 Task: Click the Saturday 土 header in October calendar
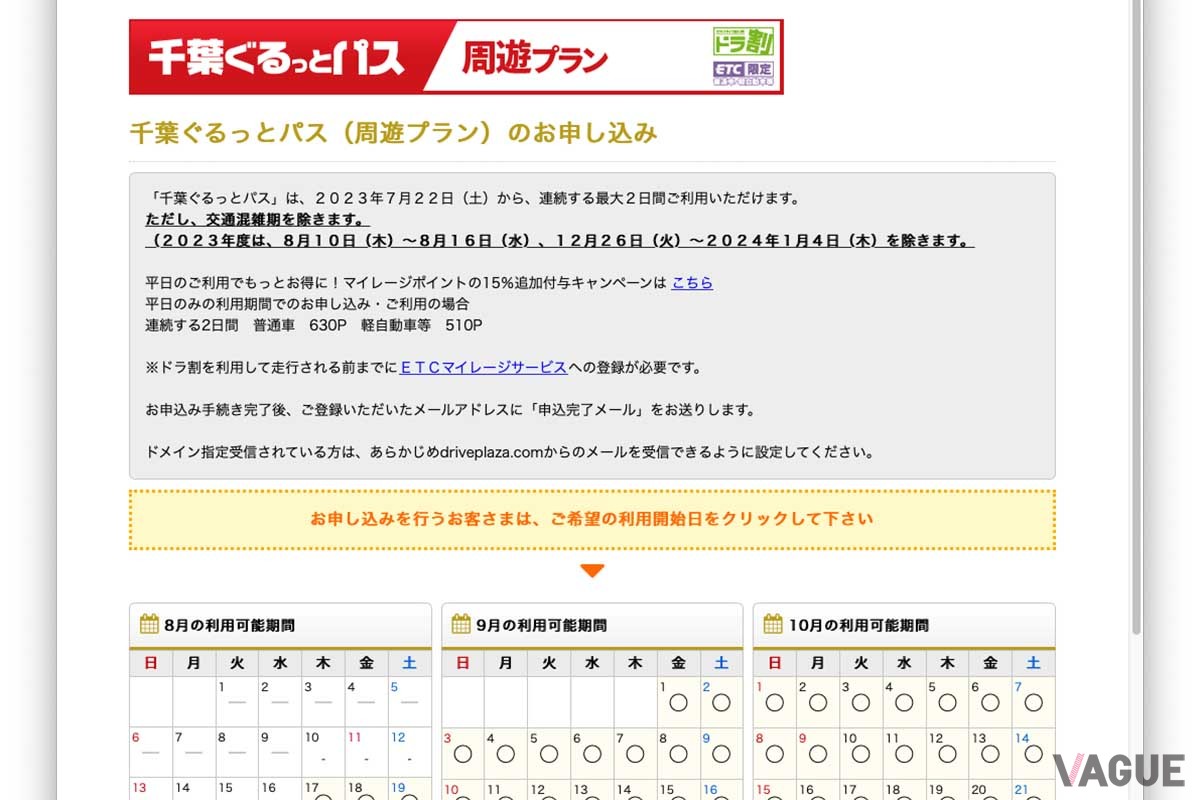(1033, 662)
